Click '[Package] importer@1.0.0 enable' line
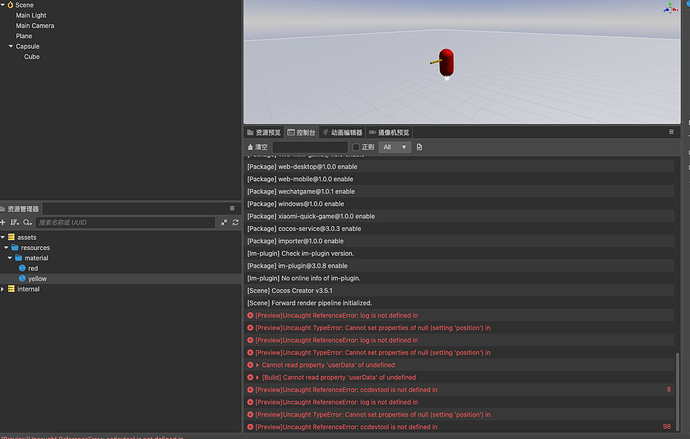Viewport: 690px width, 439px height. [x=295, y=241]
